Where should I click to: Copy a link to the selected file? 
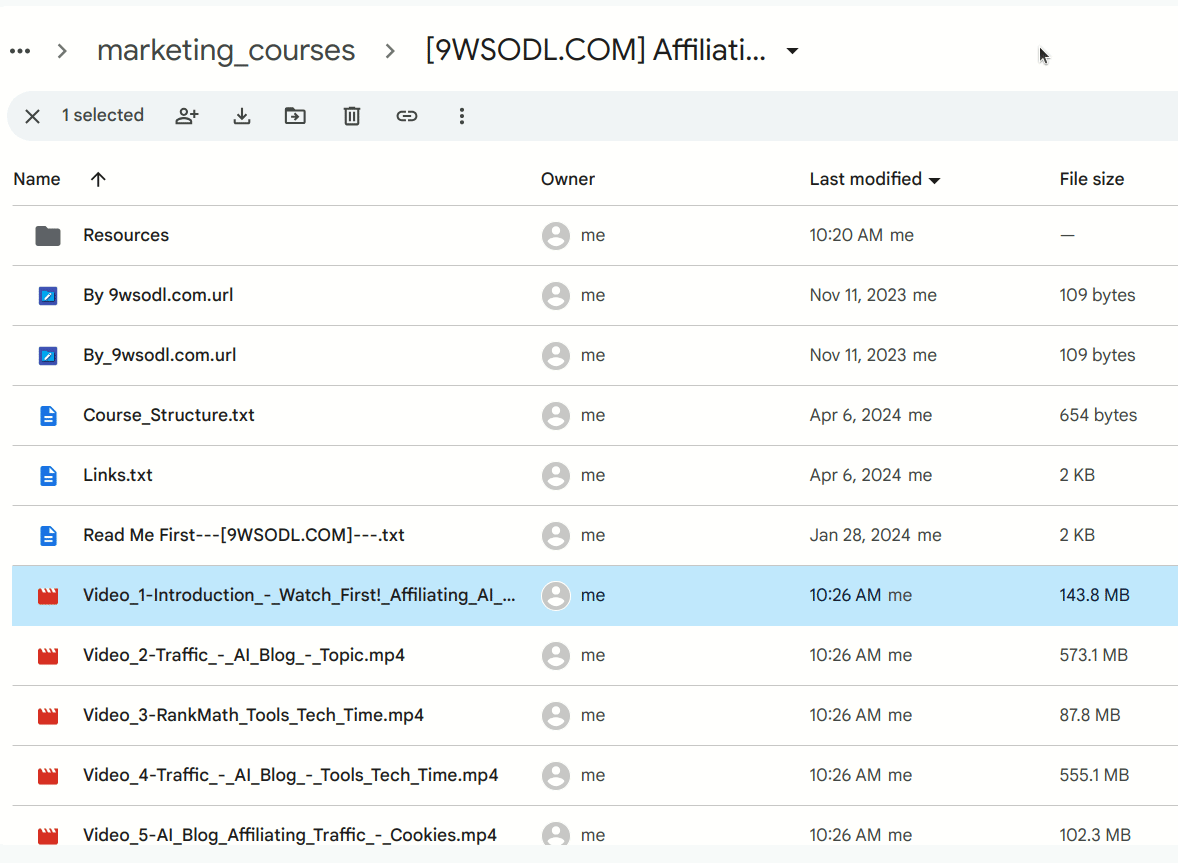point(407,116)
